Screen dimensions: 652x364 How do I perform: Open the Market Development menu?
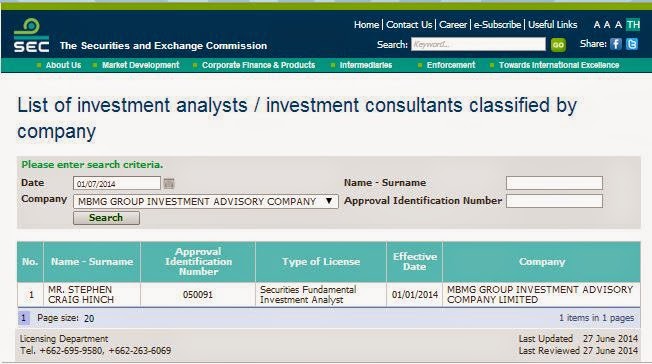[141, 65]
